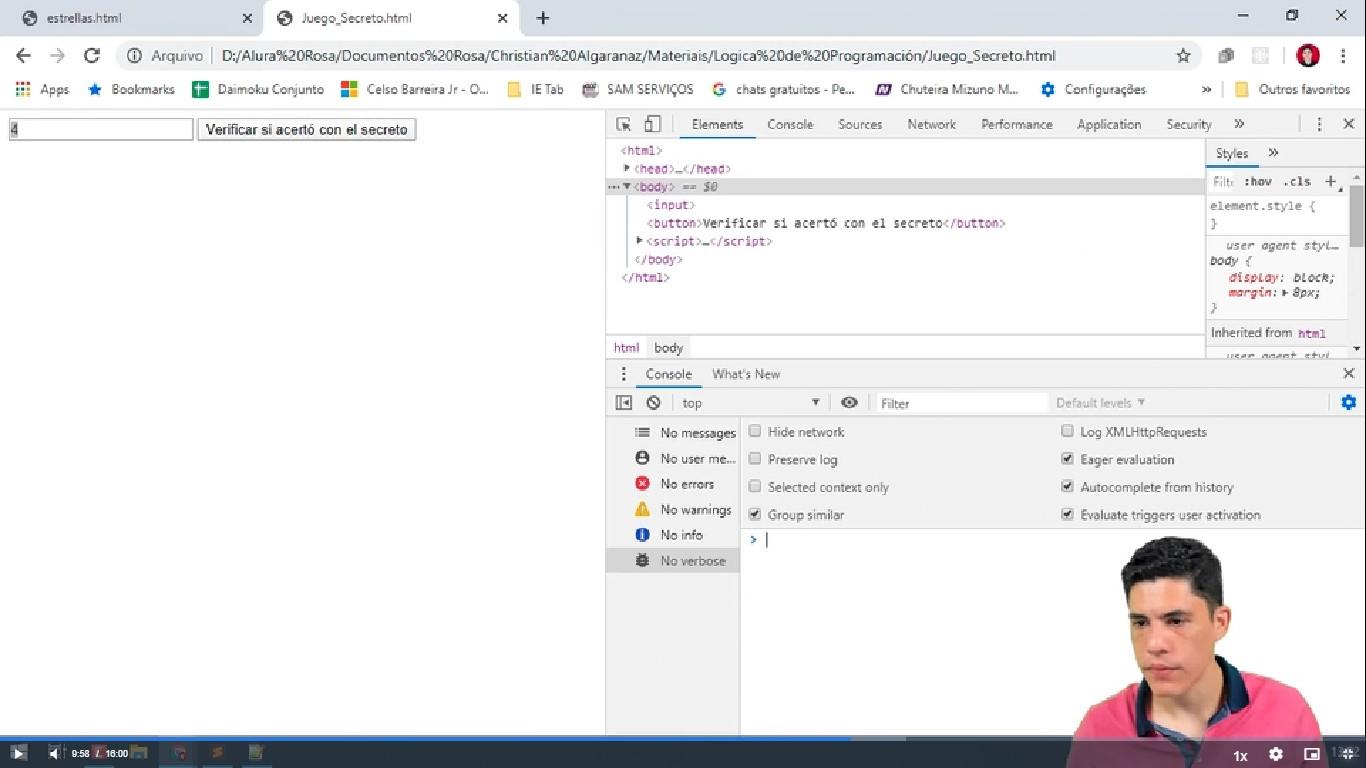Image resolution: width=1366 pixels, height=768 pixels.
Task: Select the input element in DOM tree
Action: 671,205
